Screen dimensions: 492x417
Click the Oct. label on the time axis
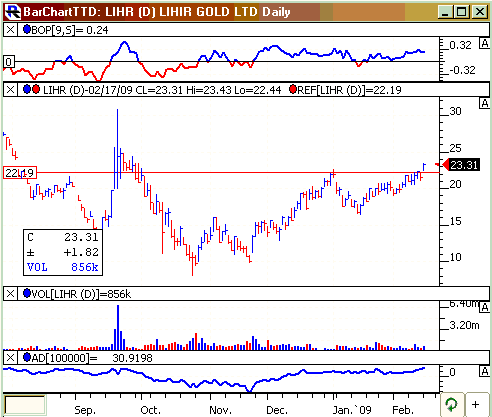(x=150, y=410)
